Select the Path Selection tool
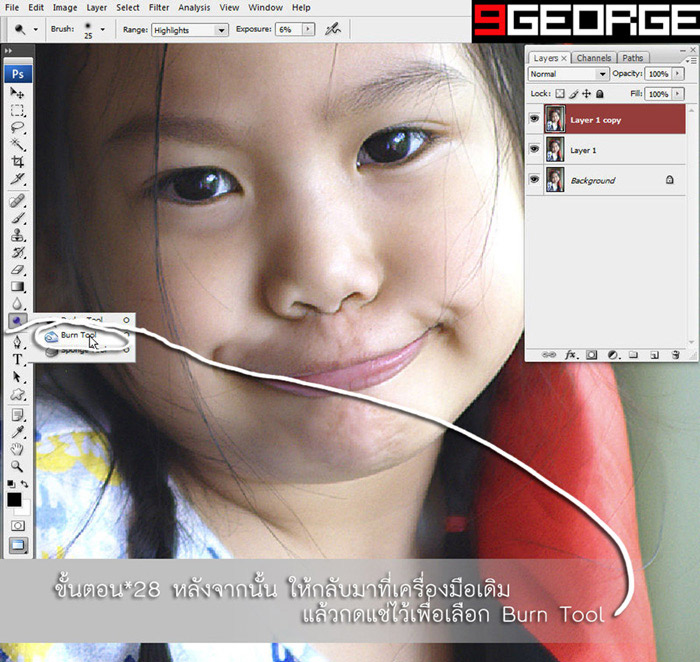The image size is (700, 662). (x=17, y=377)
